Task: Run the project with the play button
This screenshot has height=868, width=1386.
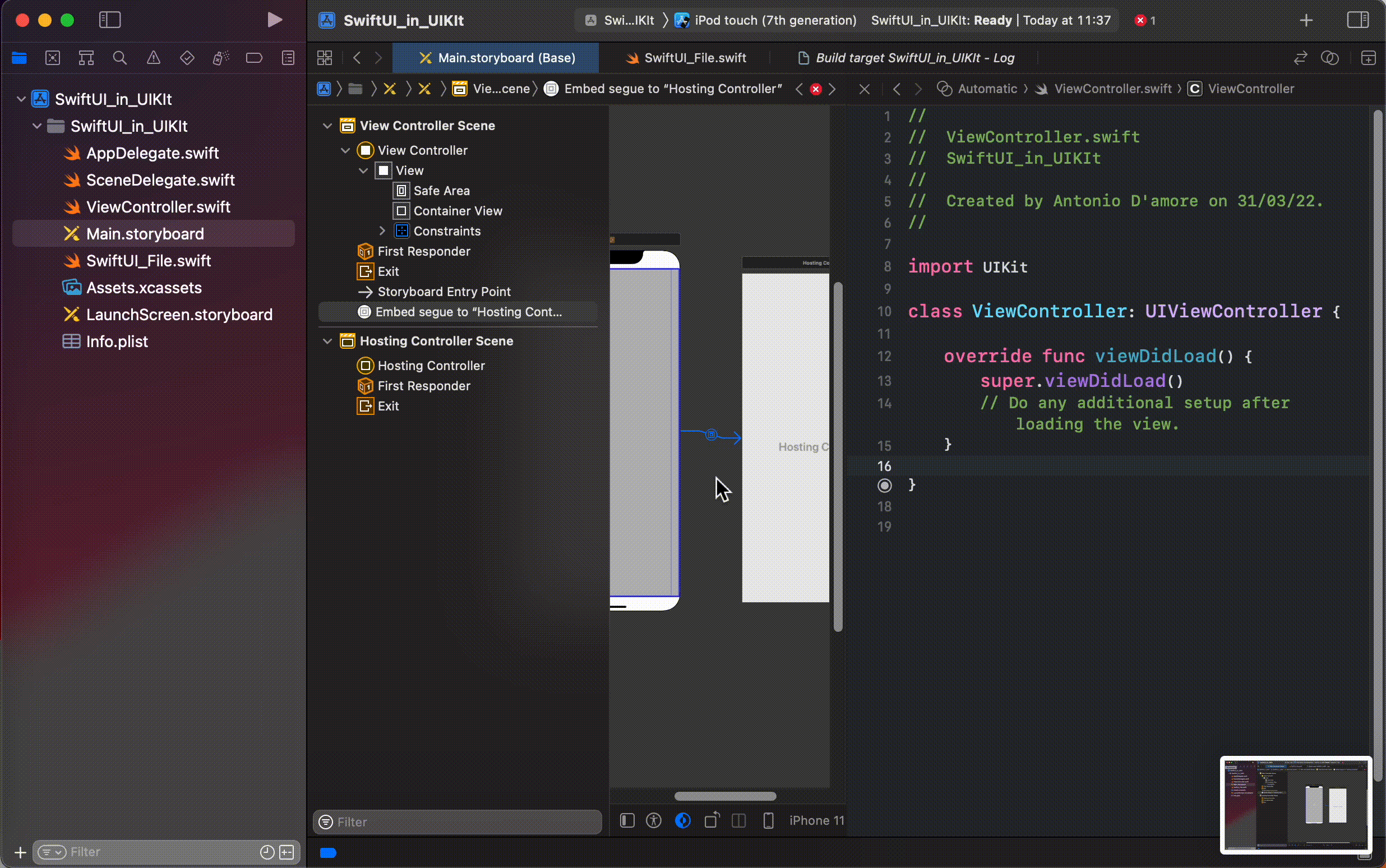Action: tap(274, 20)
